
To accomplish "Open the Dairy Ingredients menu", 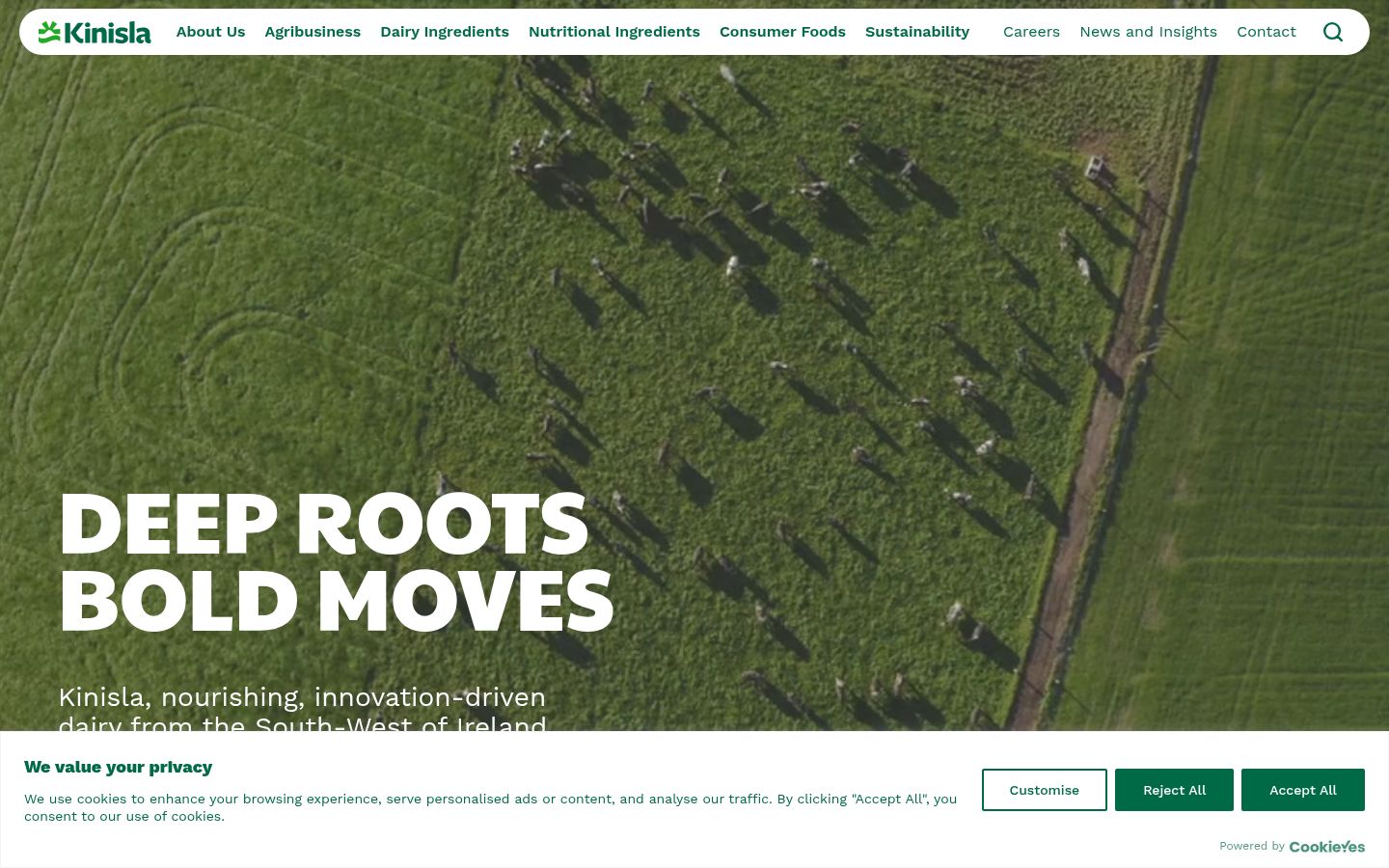I will pos(445,32).
